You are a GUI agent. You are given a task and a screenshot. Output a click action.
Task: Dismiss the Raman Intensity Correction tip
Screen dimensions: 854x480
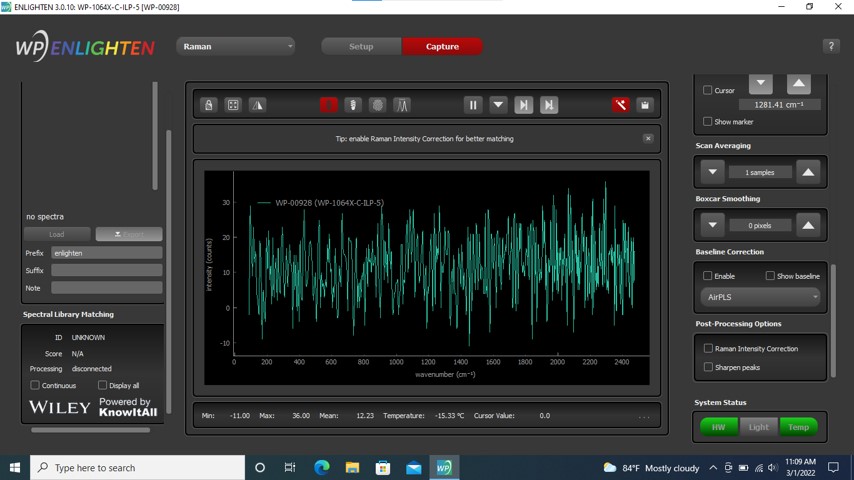click(x=648, y=139)
